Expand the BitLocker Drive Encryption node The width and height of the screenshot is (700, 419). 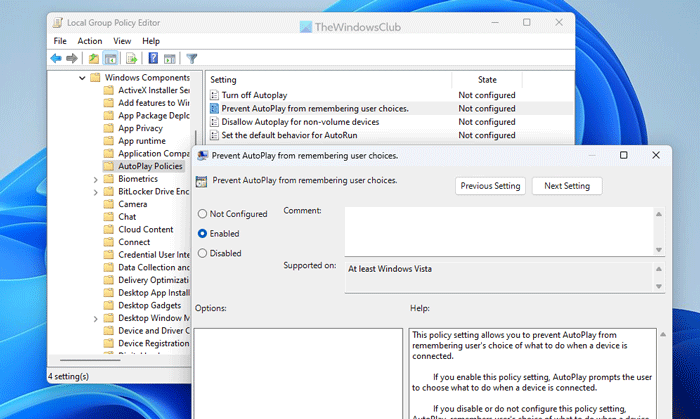click(x=95, y=192)
